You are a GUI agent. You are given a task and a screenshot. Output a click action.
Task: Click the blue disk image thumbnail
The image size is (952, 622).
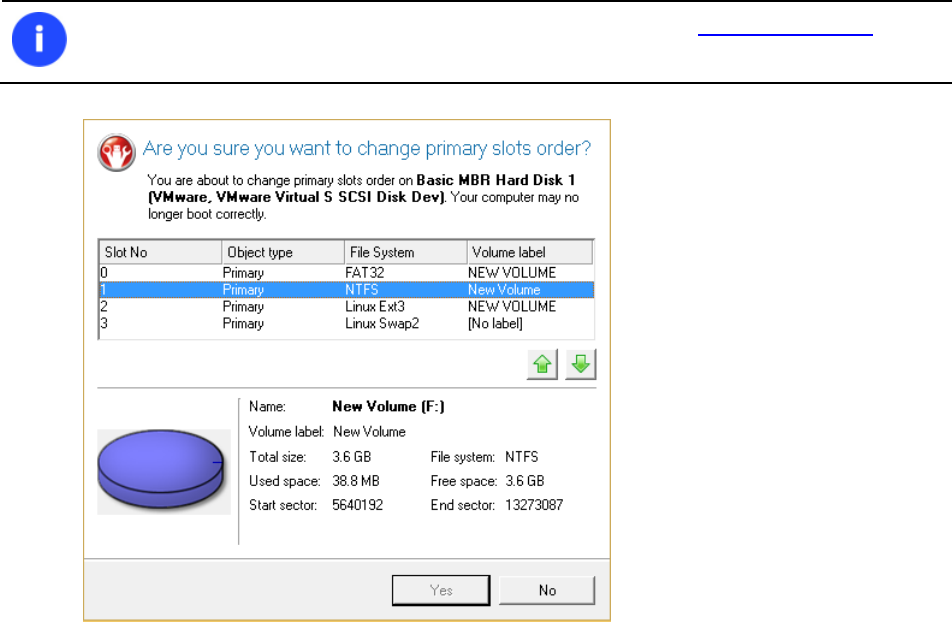click(x=163, y=471)
